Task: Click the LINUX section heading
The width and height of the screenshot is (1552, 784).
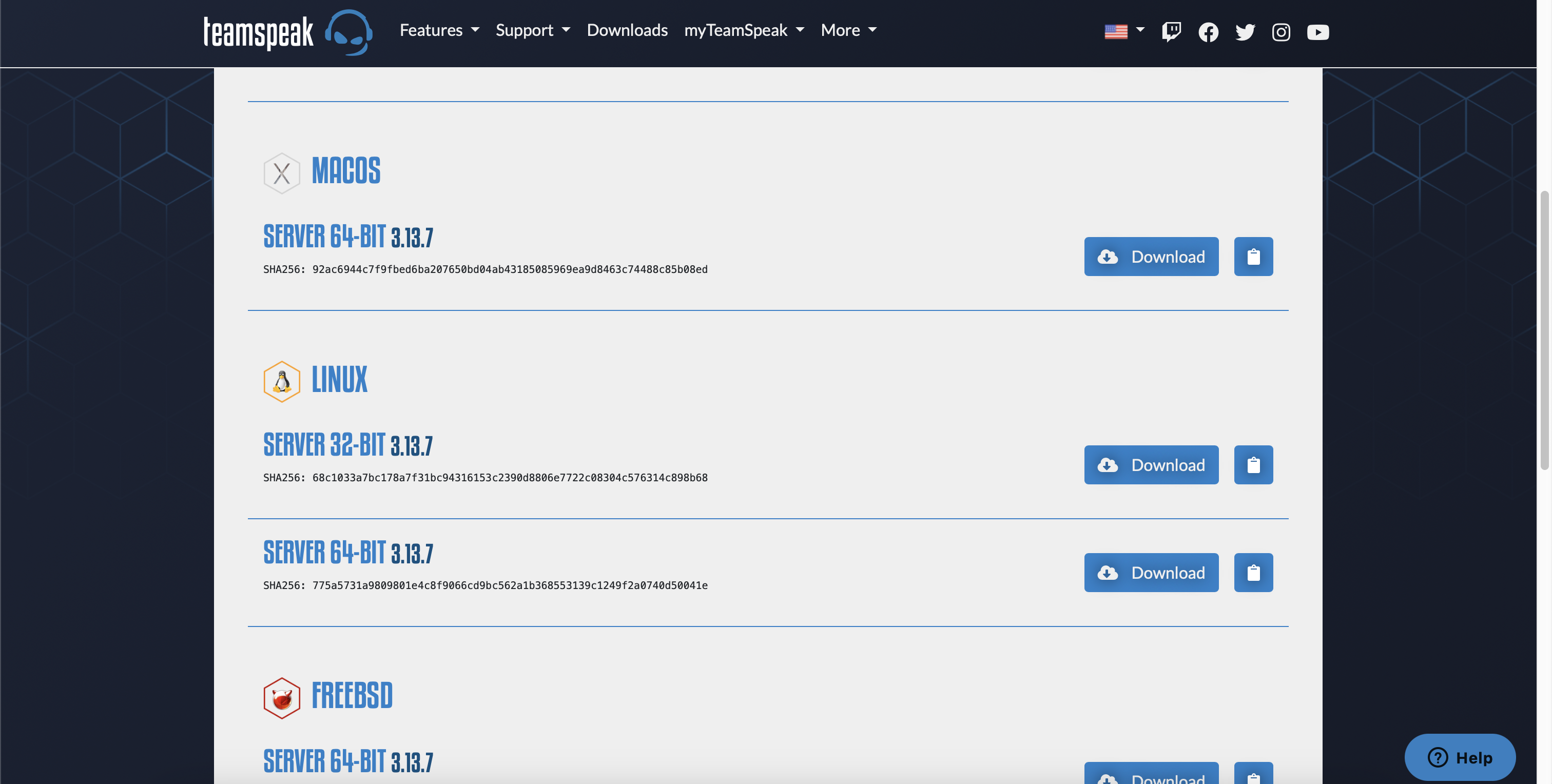Action: (x=339, y=379)
